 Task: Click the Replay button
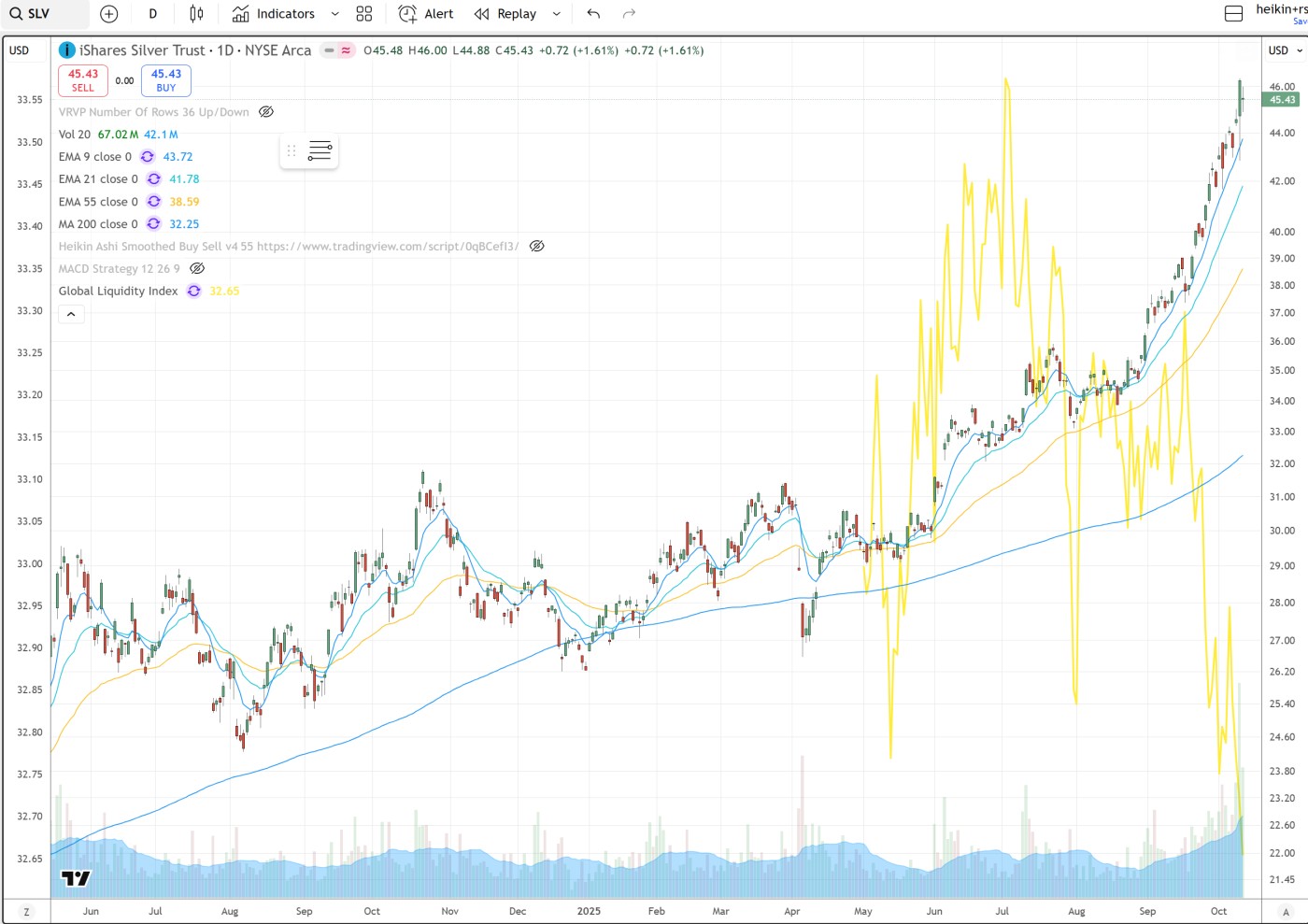click(x=505, y=14)
